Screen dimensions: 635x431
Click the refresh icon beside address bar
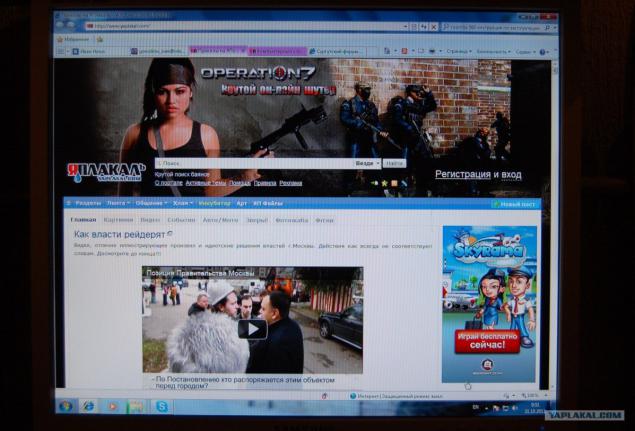(x=424, y=27)
